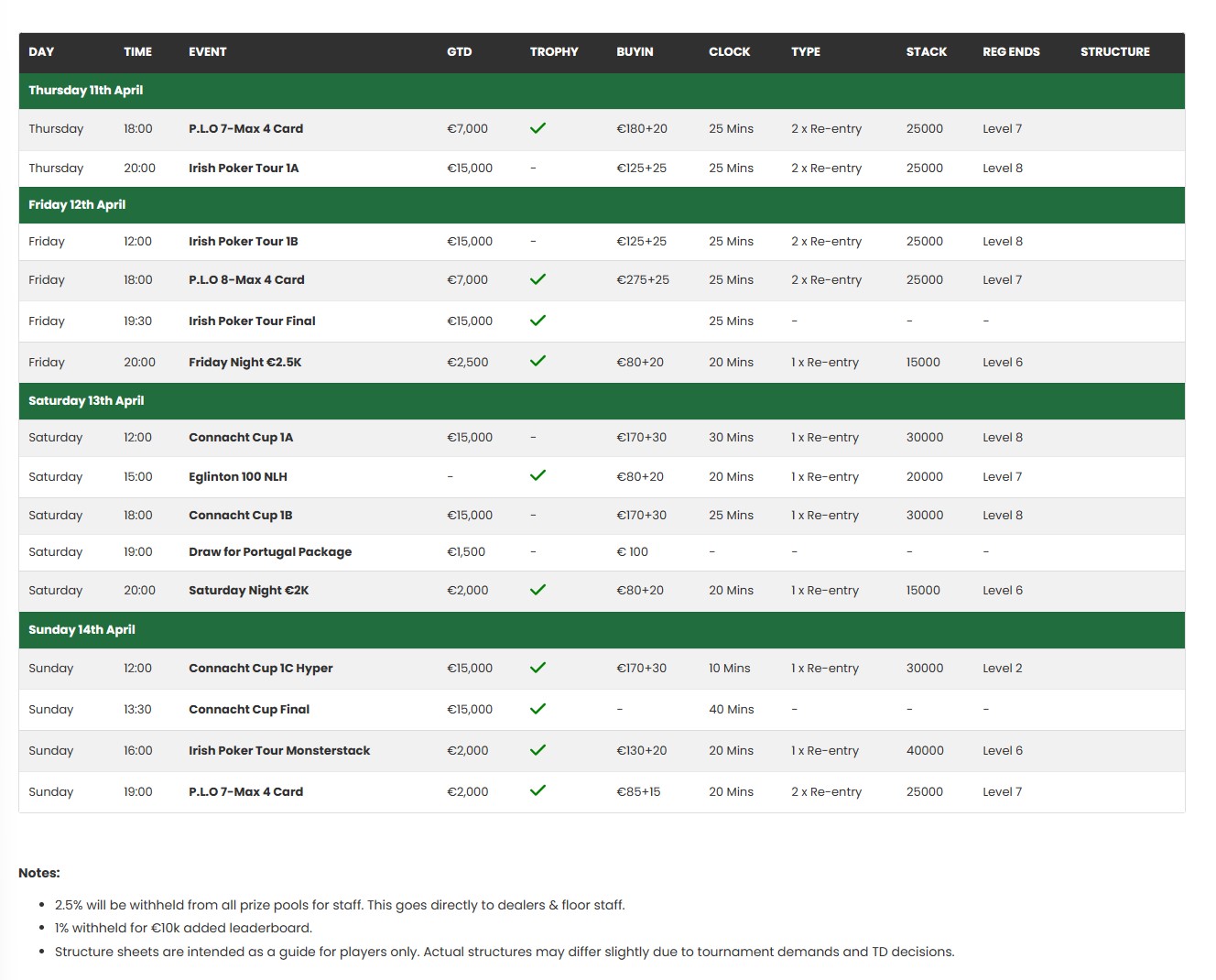Click trophy checkmark for Irish Poker Tour Final
Image resolution: width=1216 pixels, height=980 pixels.
537,321
